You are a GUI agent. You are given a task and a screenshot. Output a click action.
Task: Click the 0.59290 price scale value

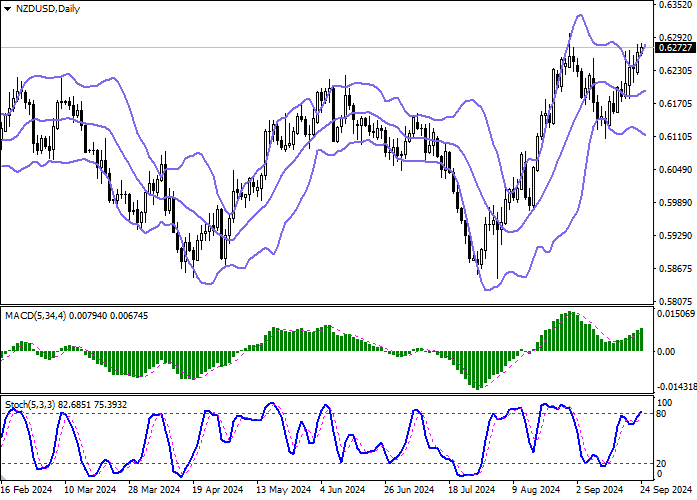(675, 235)
